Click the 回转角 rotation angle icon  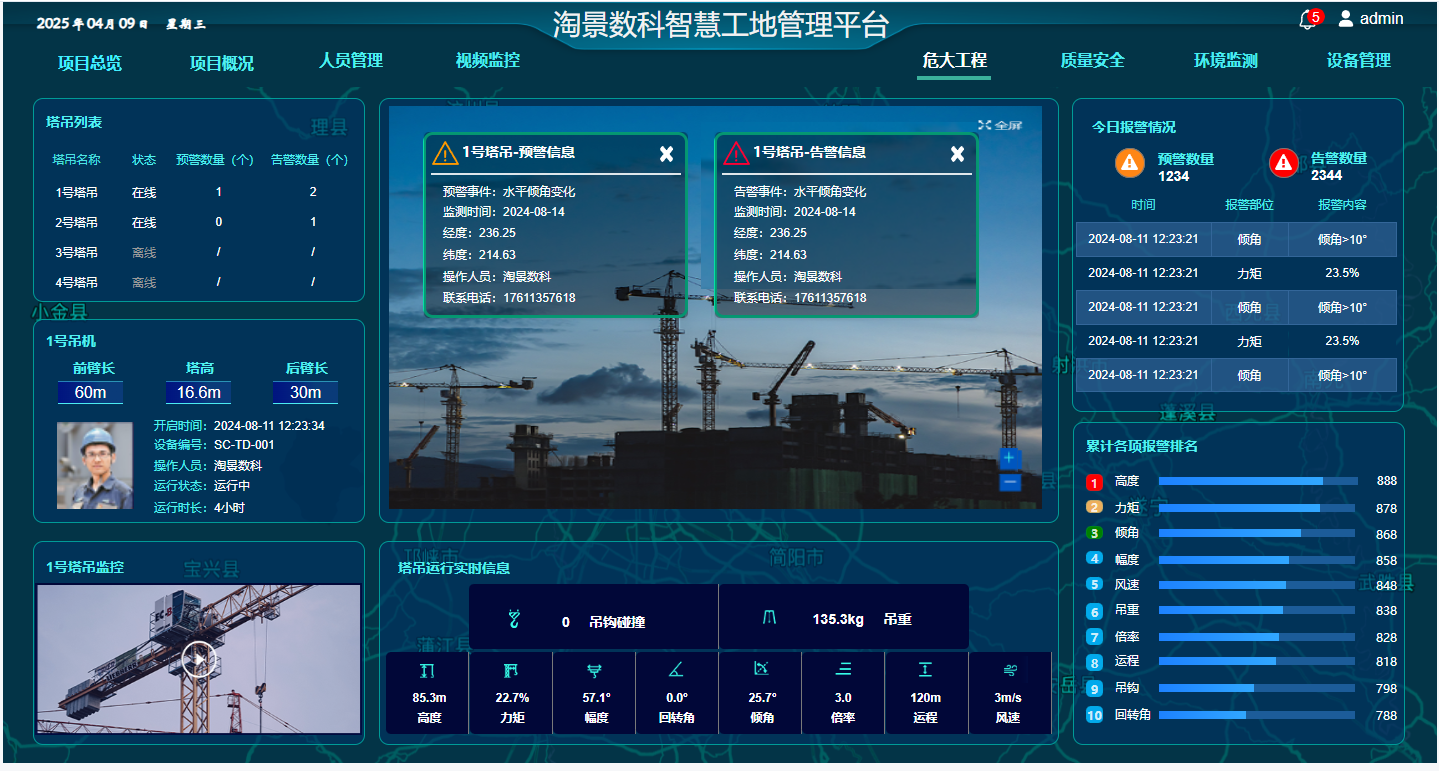[x=677, y=670]
